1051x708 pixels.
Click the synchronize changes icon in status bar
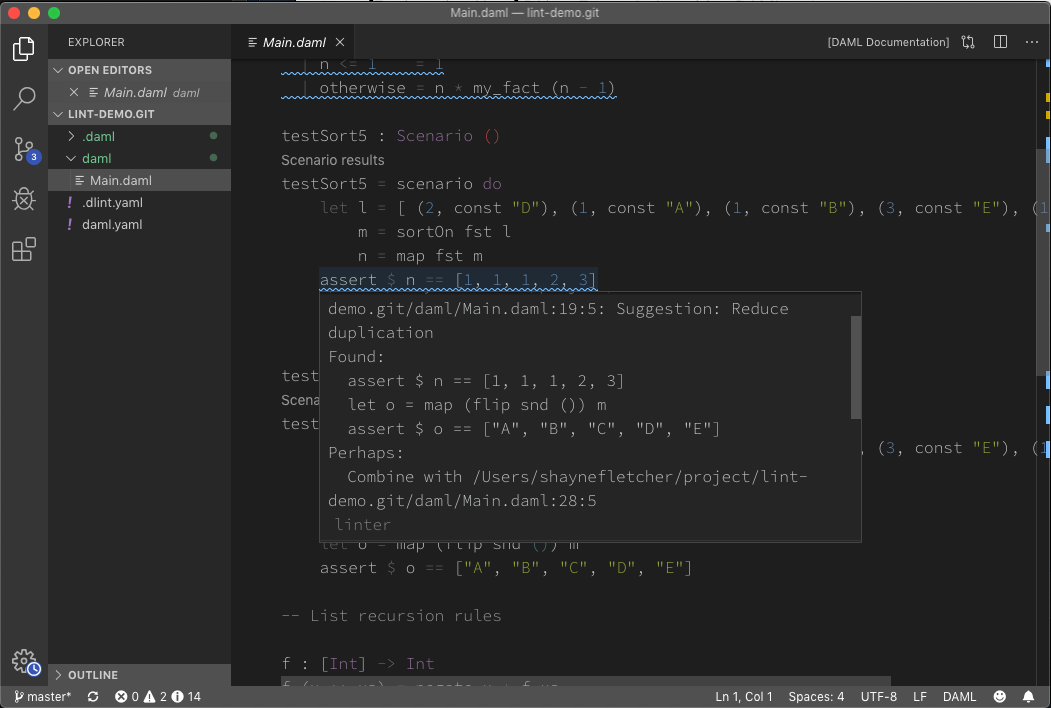(x=93, y=697)
